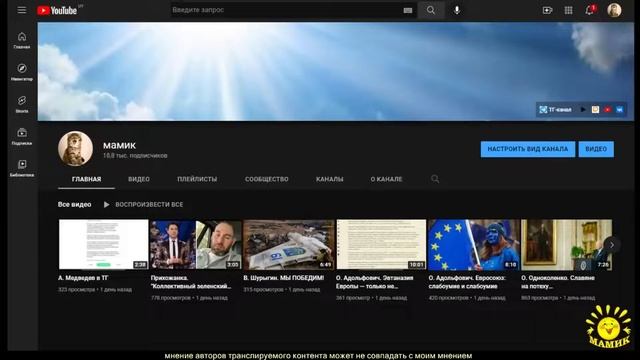Click title 'В. Шурыгин. МЫ ПОБЕДИМ!'
640x360 pixels.
(284, 278)
